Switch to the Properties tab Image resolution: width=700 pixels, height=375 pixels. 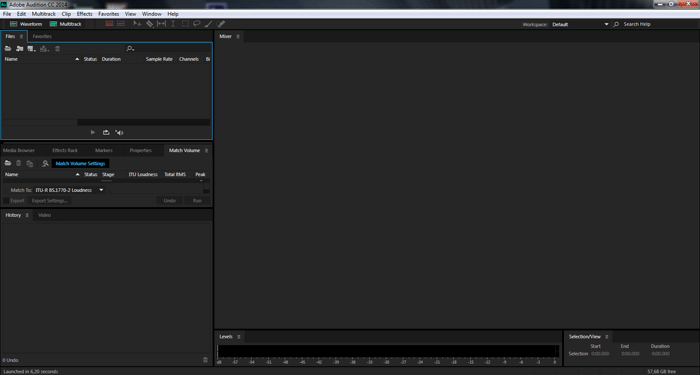pyautogui.click(x=141, y=150)
